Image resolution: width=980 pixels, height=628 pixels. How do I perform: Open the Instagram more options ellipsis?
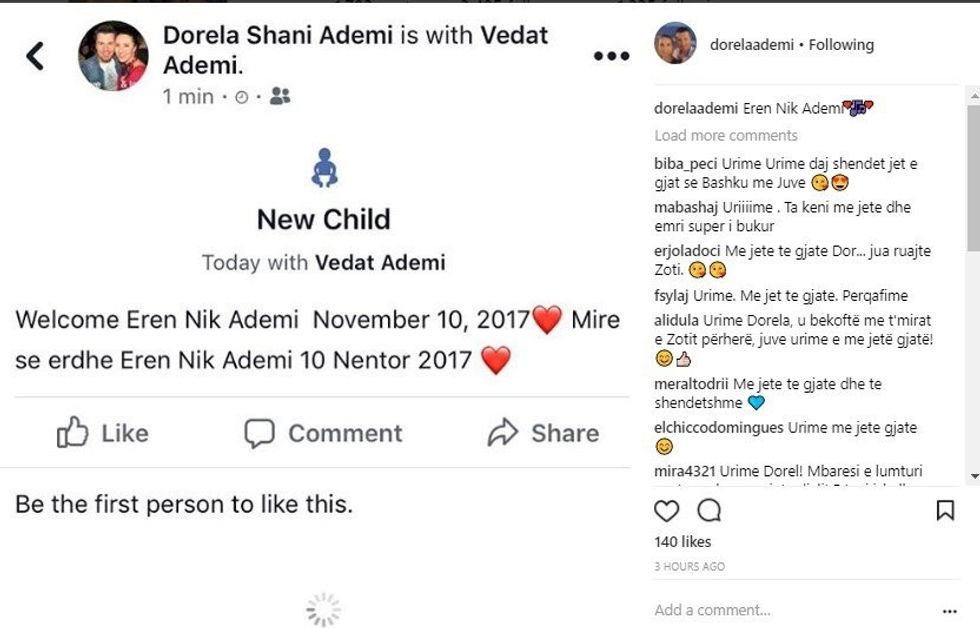[x=949, y=610]
